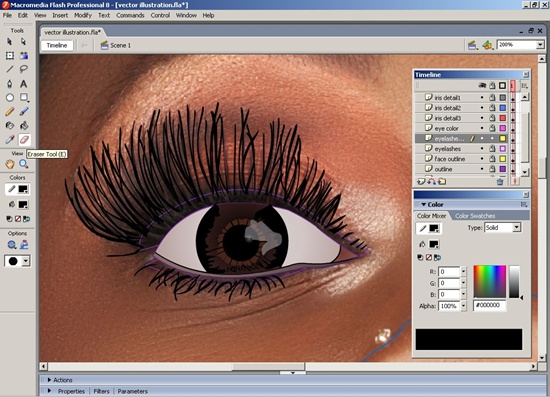Viewport: 550px width, 397px height.
Task: Toggle outline view for iris detail3 layer
Action: click(x=503, y=118)
